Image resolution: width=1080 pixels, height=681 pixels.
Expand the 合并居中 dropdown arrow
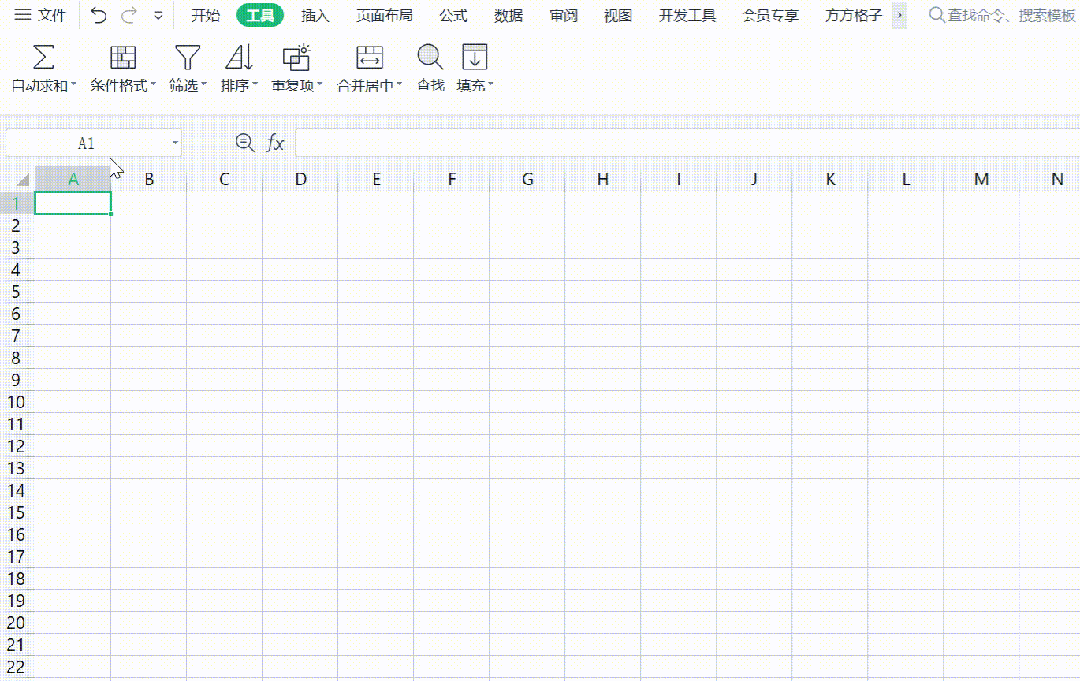point(399,85)
